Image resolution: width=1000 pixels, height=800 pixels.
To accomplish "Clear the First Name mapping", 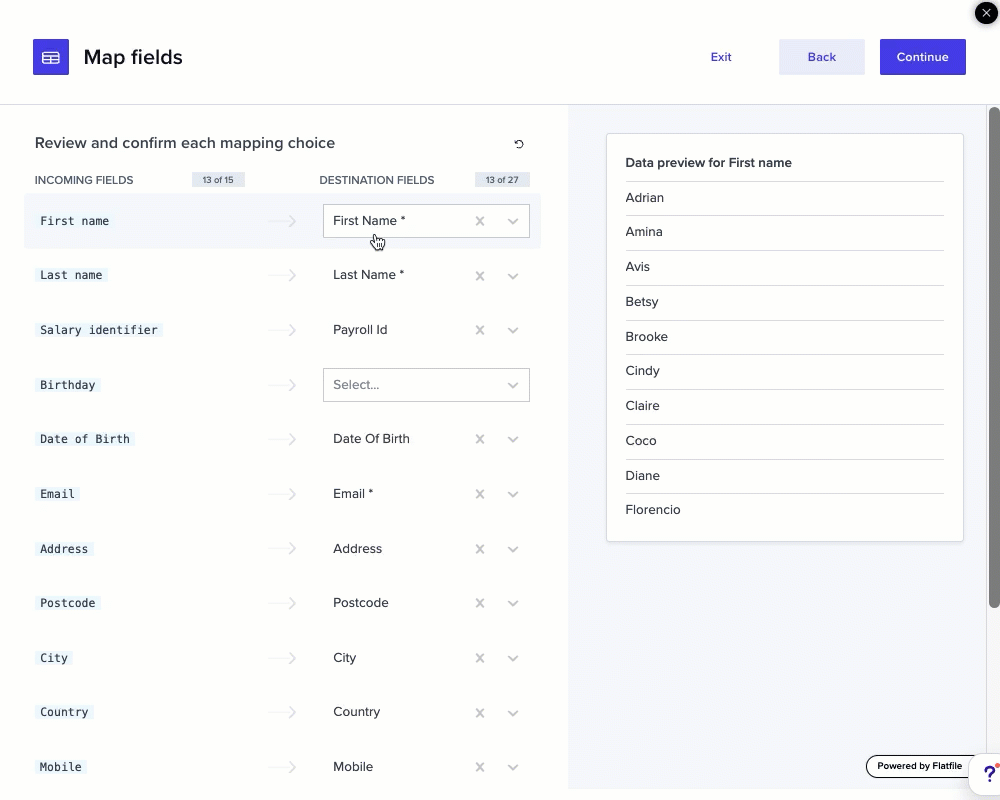I will pyautogui.click(x=480, y=221).
